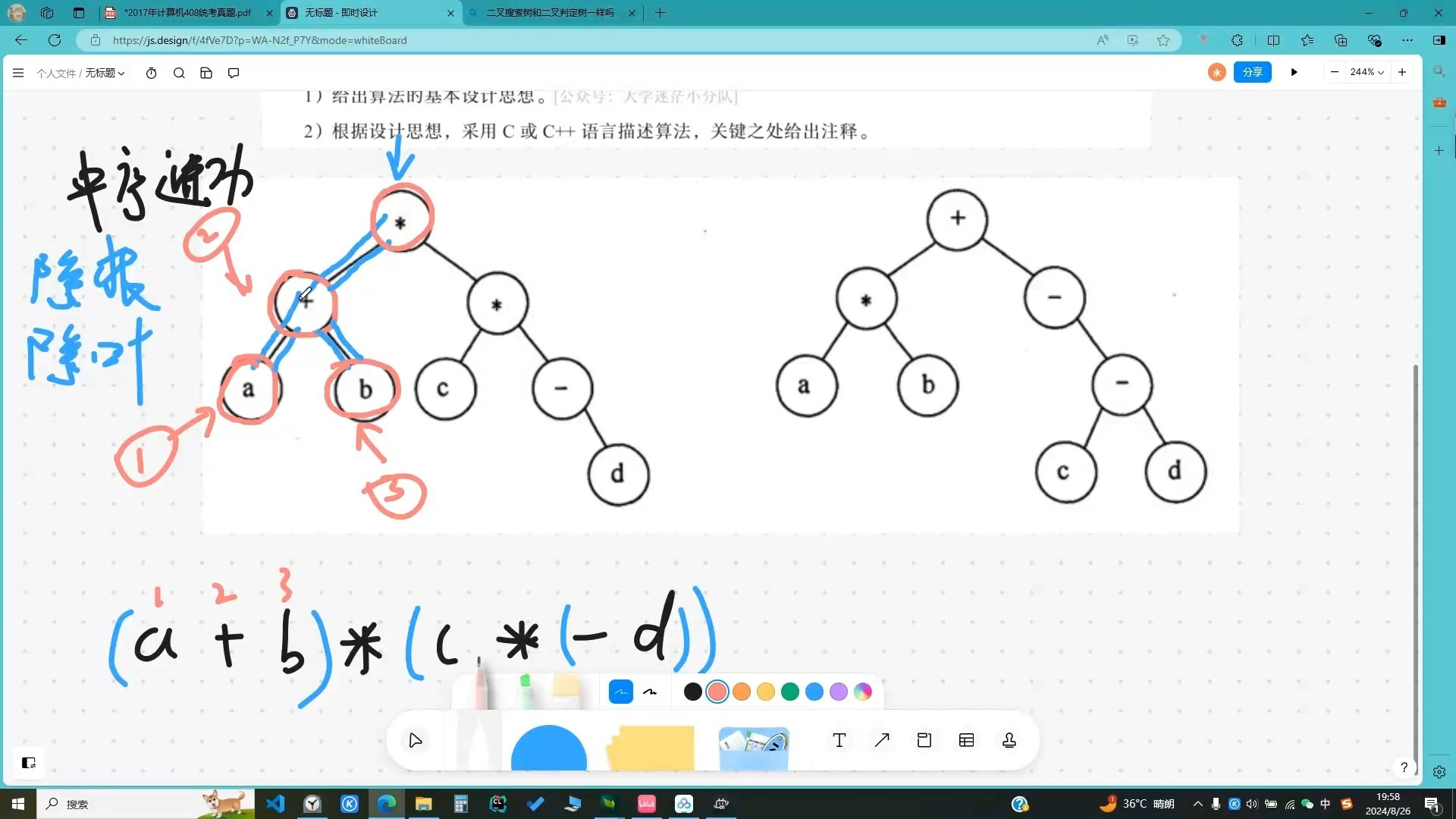This screenshot has width=1456, height=819.
Task: Pick the green pen color swatch
Action: (789, 692)
